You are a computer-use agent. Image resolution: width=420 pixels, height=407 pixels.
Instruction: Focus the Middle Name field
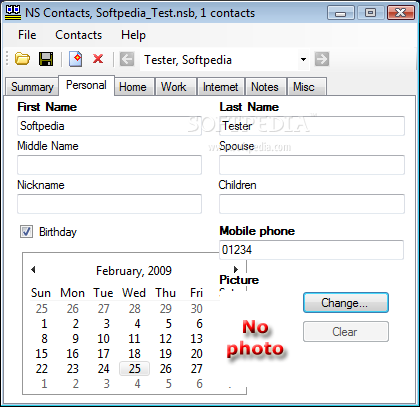(x=109, y=165)
